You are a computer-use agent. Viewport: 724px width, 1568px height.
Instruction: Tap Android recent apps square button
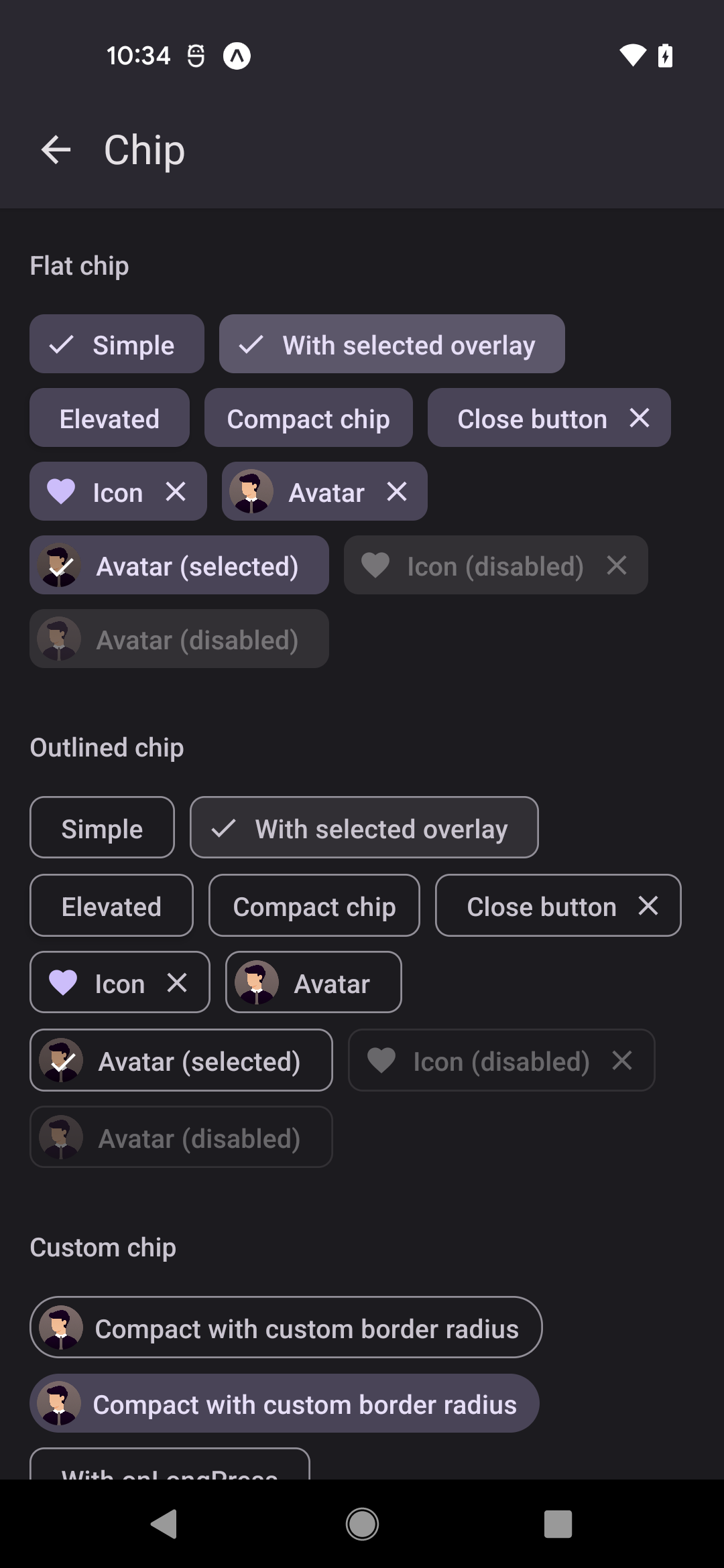[x=558, y=1524]
